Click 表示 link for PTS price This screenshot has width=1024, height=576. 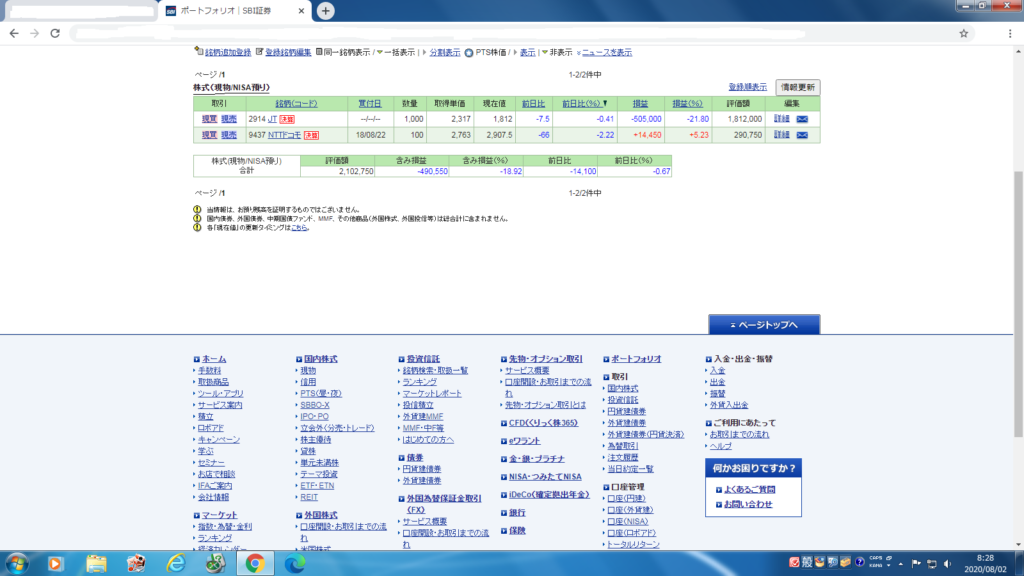pos(528,52)
